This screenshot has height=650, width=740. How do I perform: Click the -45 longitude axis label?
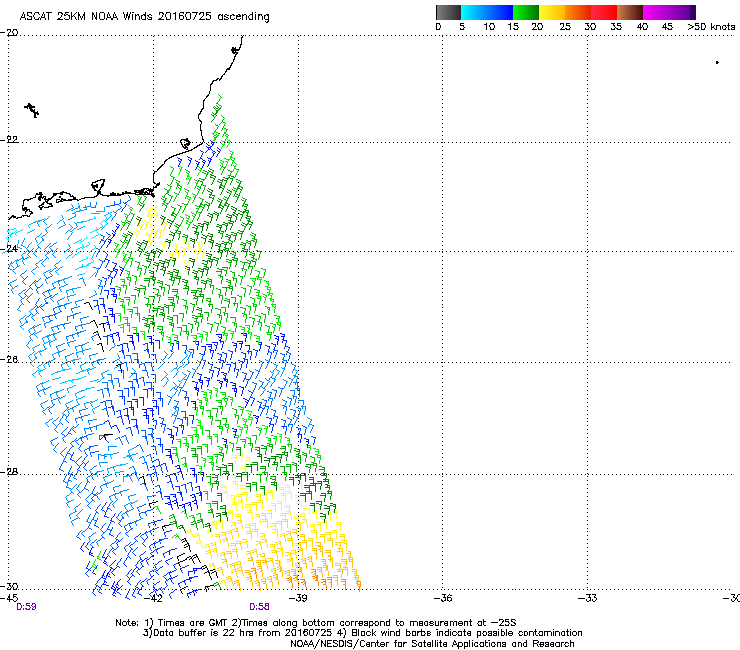[x=9, y=598]
